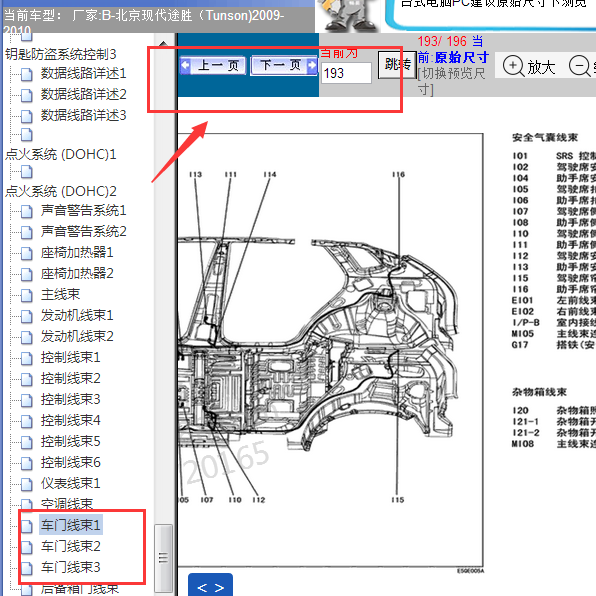Select 钥匙防盗系统控制3 in tree
596x596 pixels.
click(x=60, y=54)
